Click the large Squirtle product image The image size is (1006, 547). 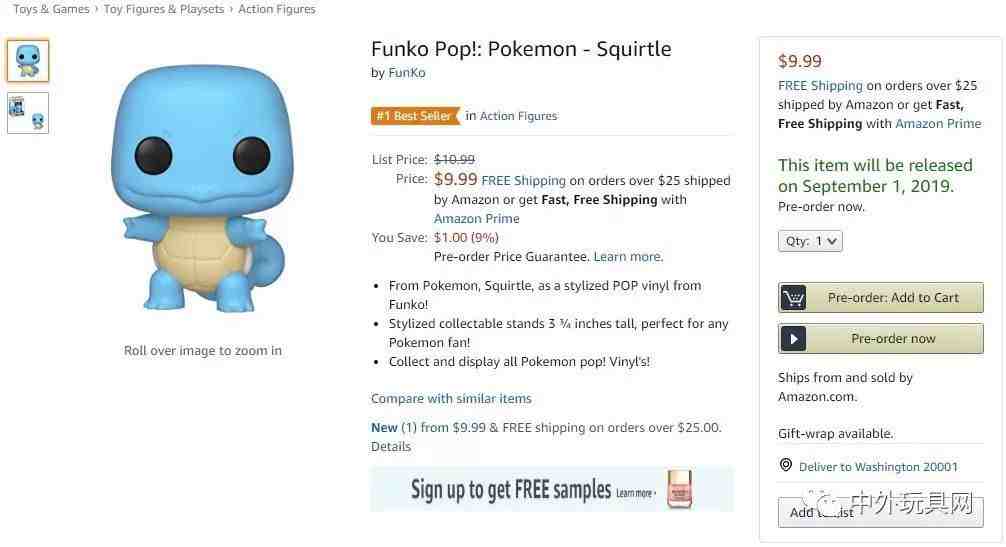[x=202, y=187]
